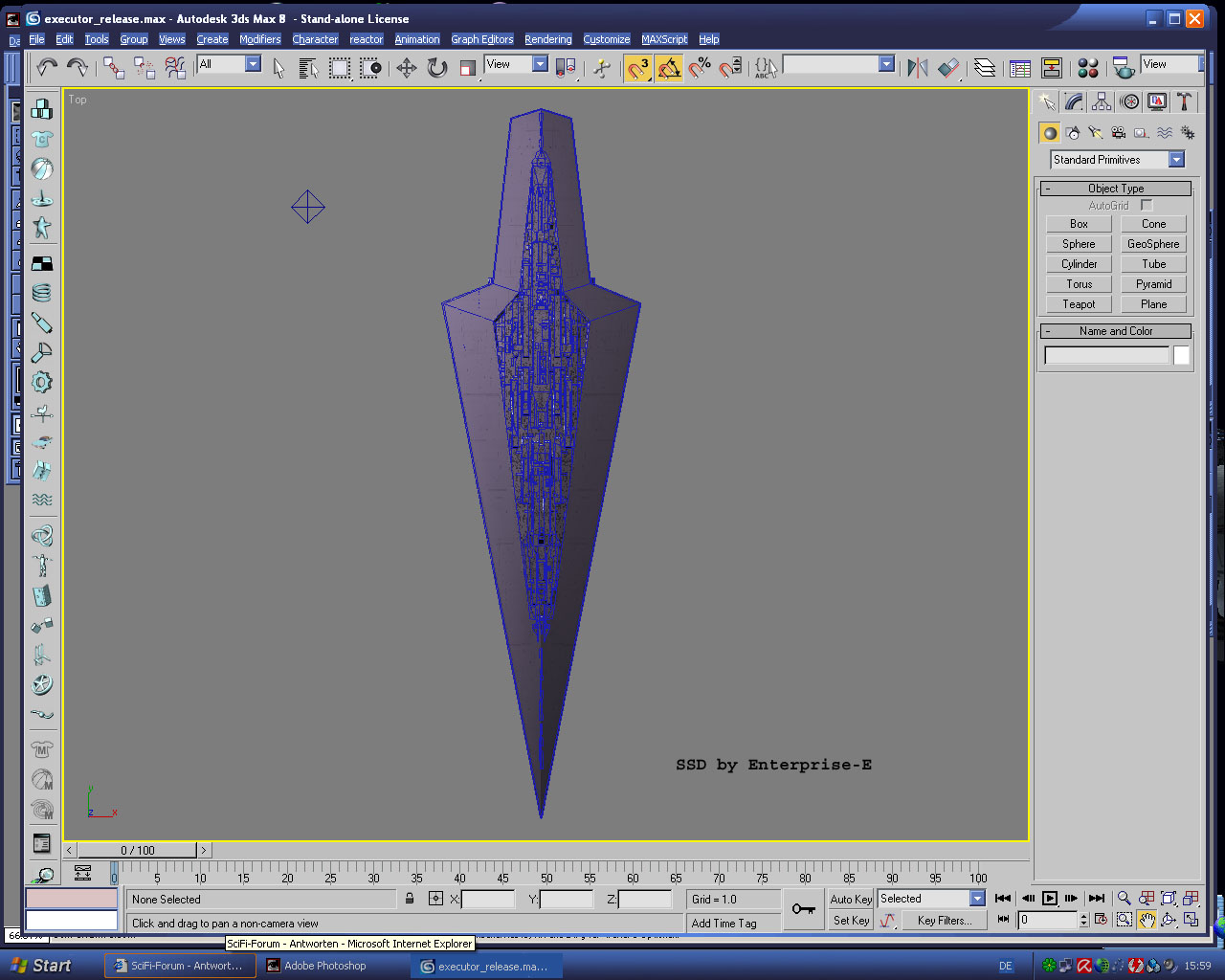Select the Lights category button

(x=1096, y=133)
